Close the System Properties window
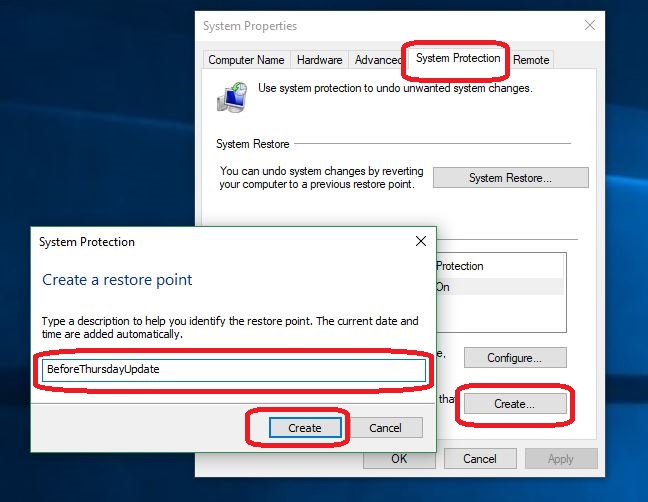 pyautogui.click(x=591, y=25)
